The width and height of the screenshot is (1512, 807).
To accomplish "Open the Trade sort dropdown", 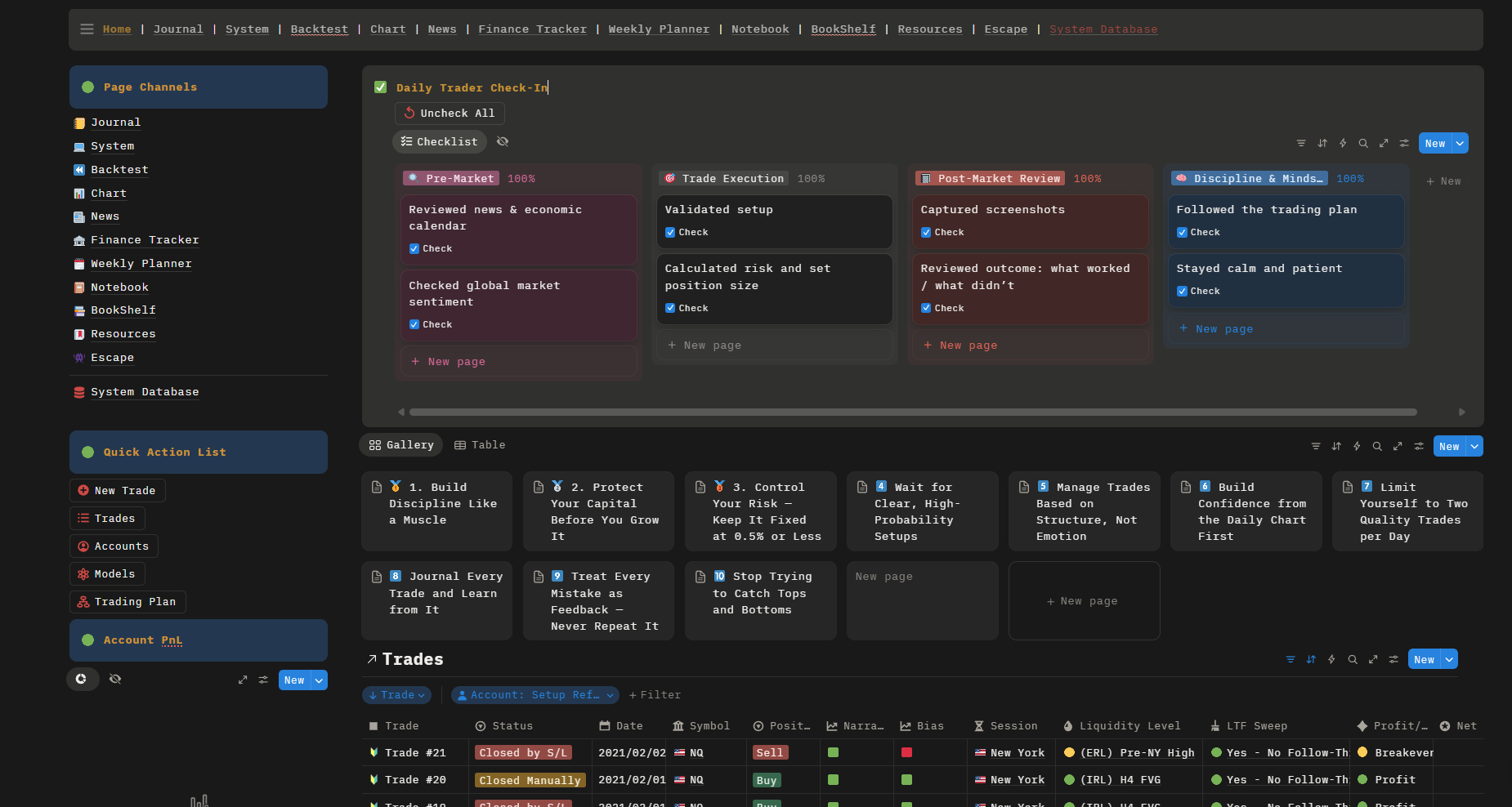I will click(x=396, y=695).
